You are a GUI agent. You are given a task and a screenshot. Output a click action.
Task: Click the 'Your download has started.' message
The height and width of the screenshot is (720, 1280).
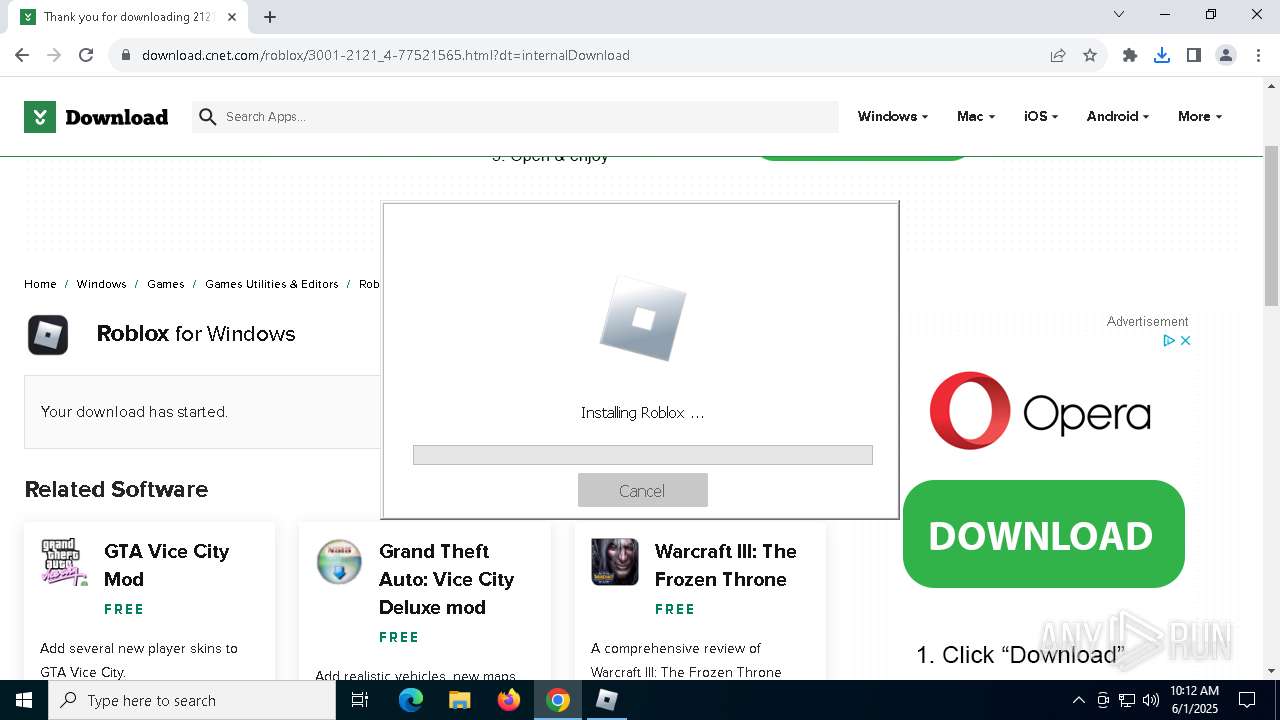[134, 412]
